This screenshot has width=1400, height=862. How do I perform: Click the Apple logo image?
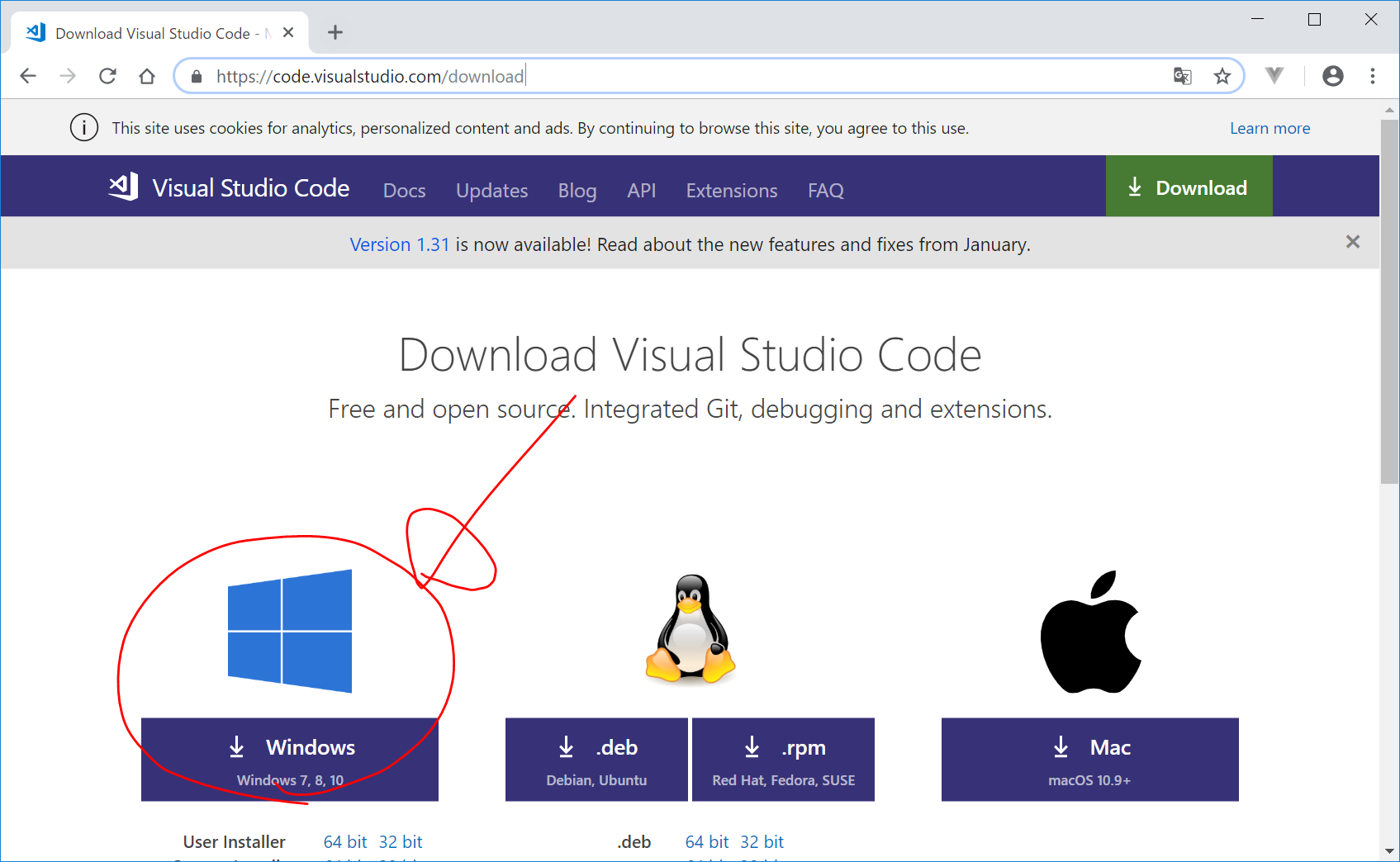1090,632
